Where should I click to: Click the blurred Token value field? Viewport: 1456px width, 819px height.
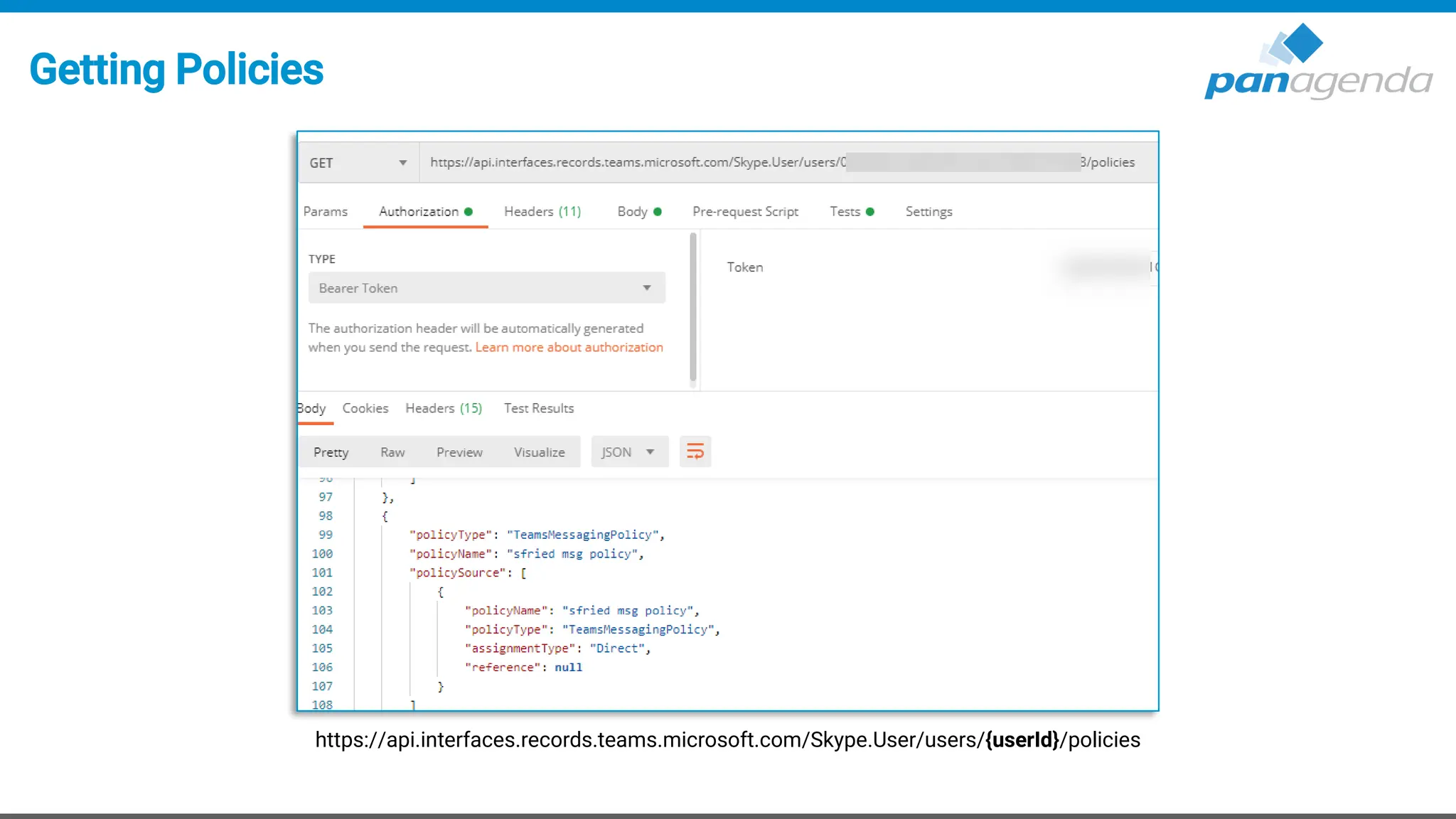1106,267
